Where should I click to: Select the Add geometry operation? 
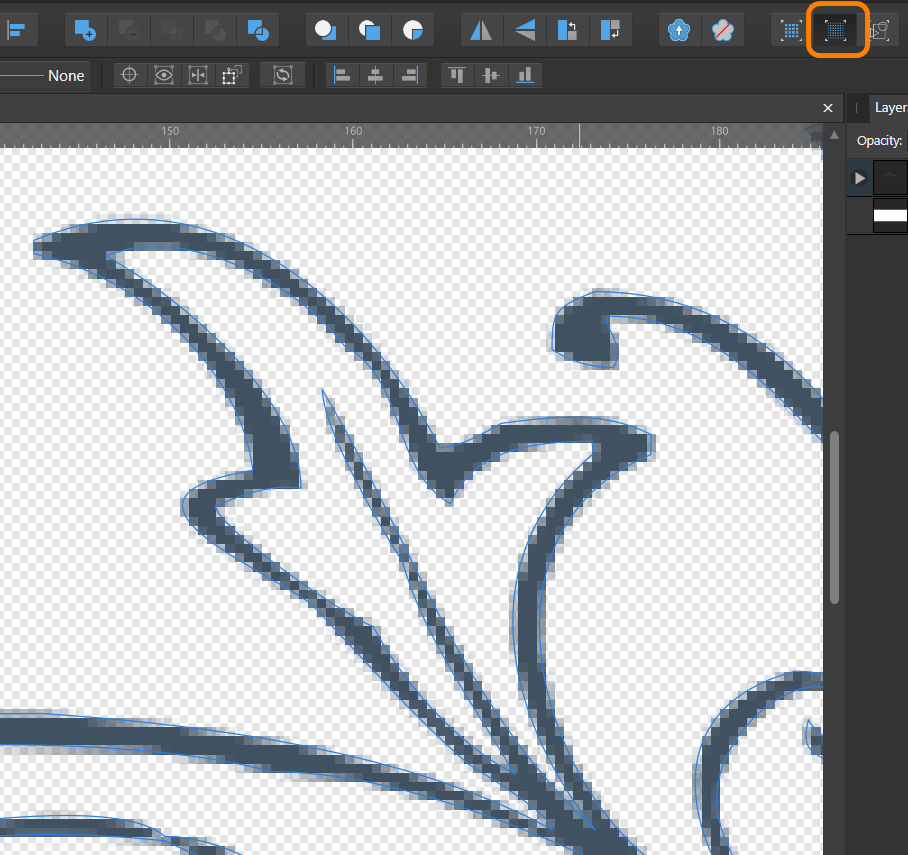85,29
